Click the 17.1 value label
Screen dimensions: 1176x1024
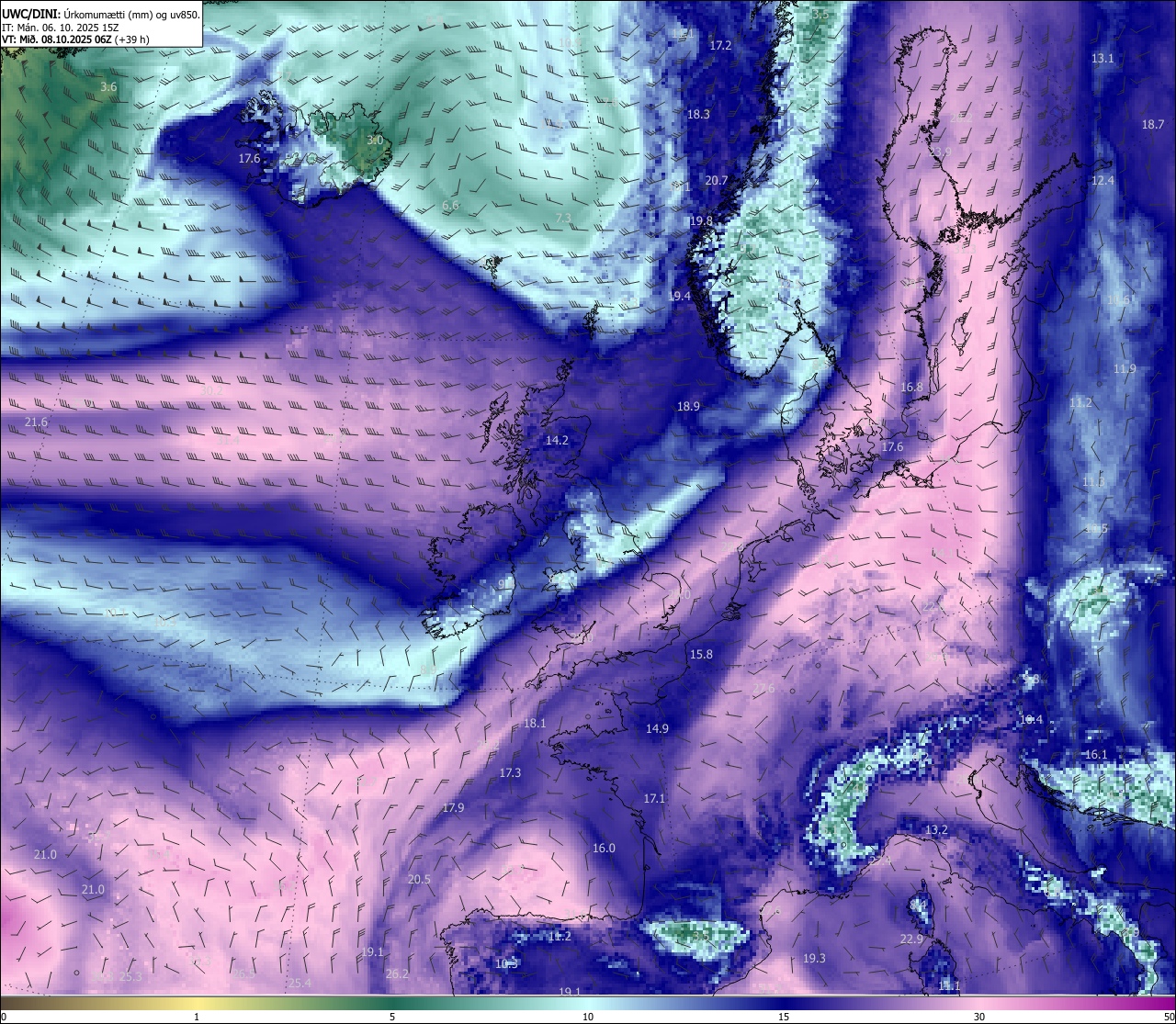653,799
